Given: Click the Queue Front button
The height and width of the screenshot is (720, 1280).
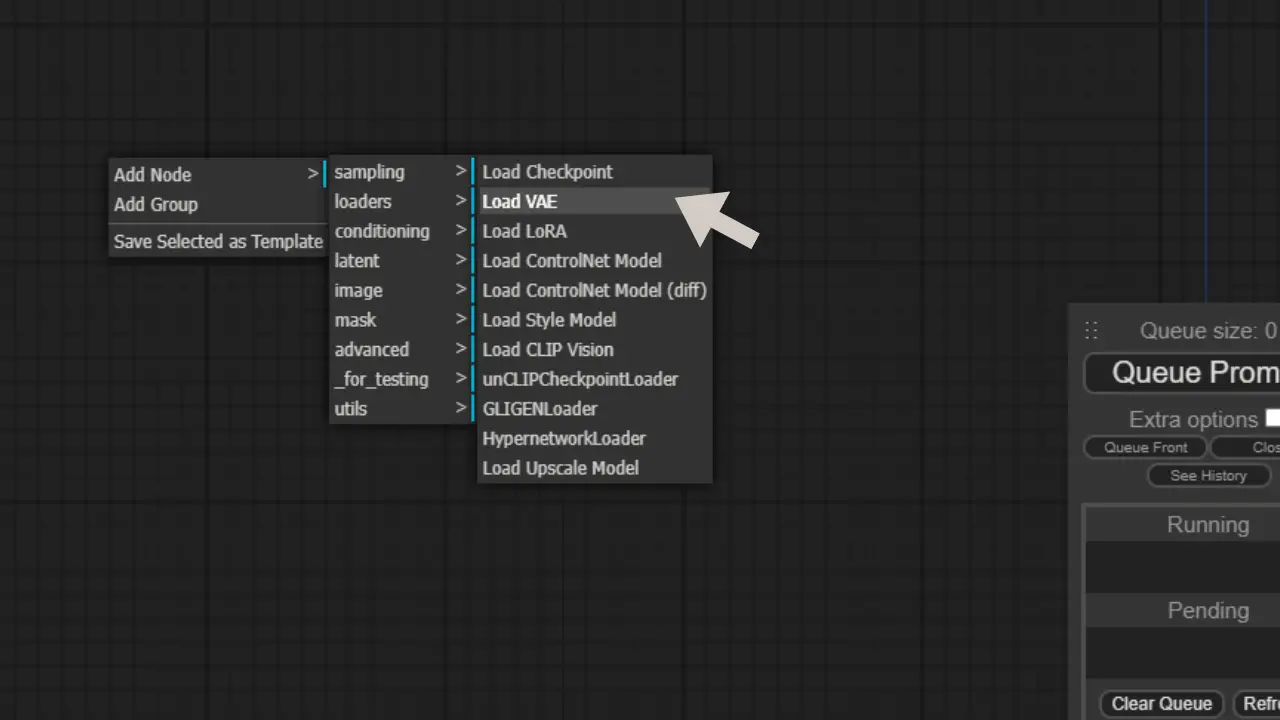Looking at the screenshot, I should [x=1146, y=447].
